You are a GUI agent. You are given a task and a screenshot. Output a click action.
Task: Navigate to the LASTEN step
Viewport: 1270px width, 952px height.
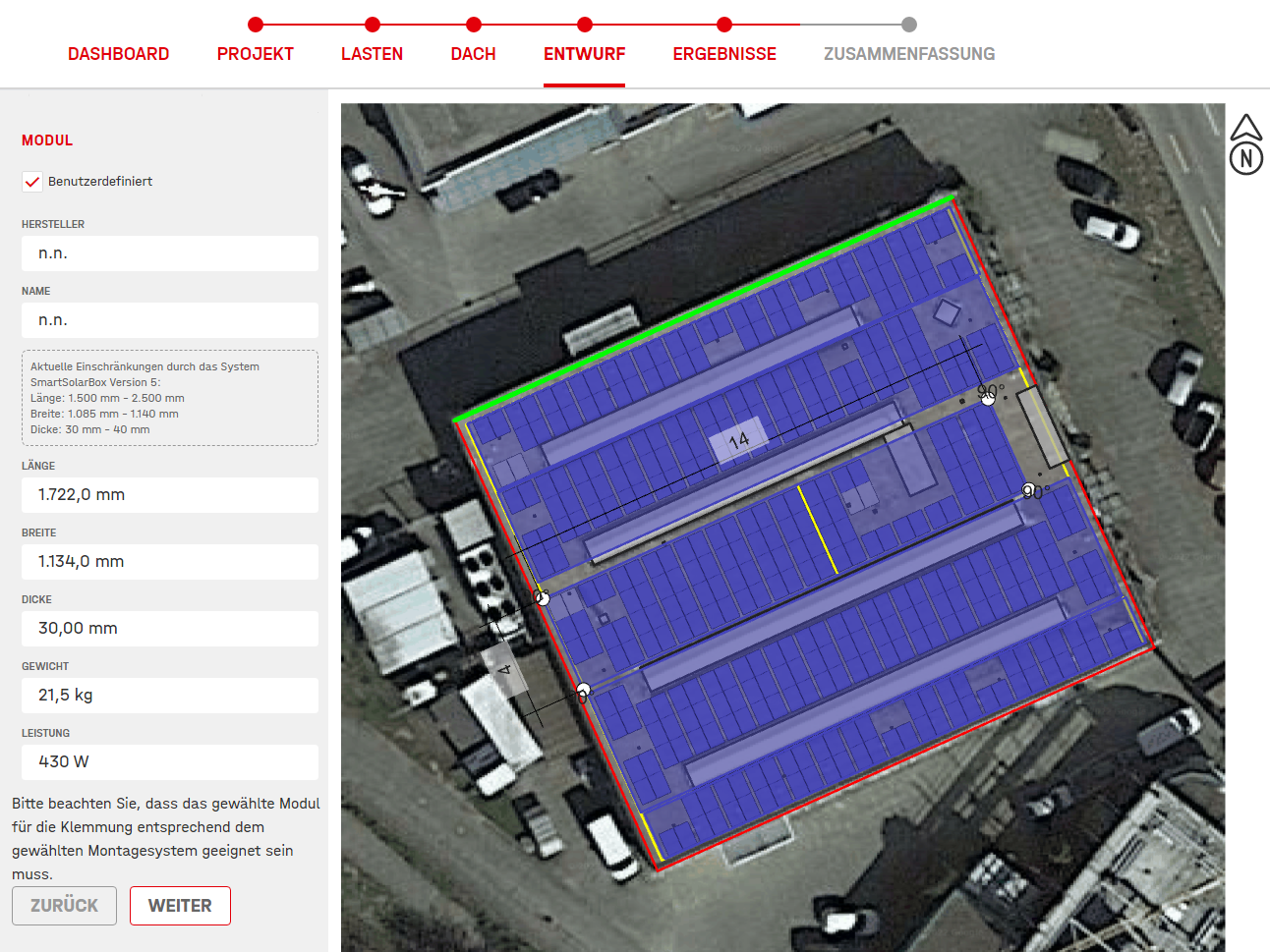[372, 54]
